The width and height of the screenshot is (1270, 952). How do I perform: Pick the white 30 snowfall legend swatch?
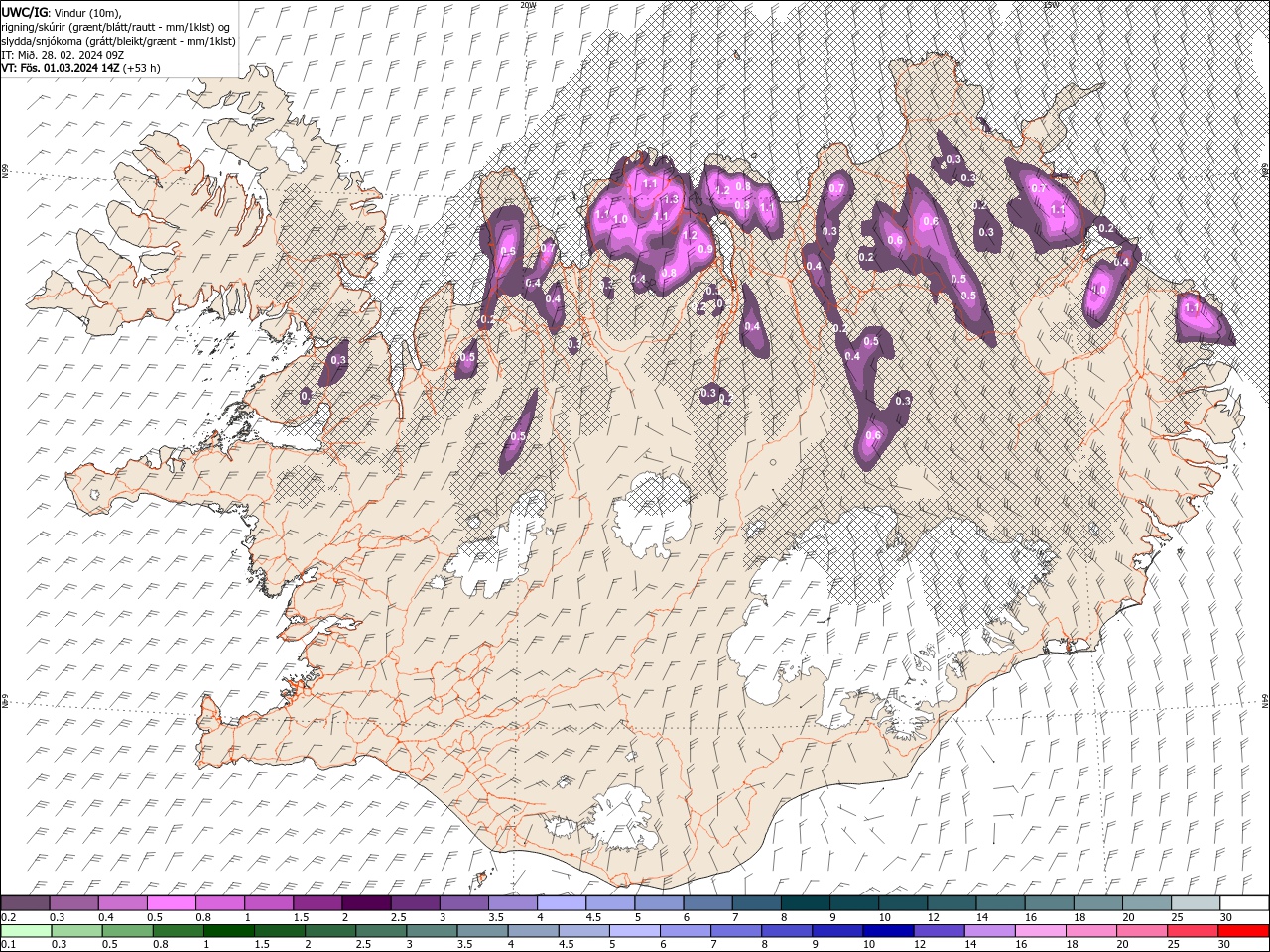1245,902
